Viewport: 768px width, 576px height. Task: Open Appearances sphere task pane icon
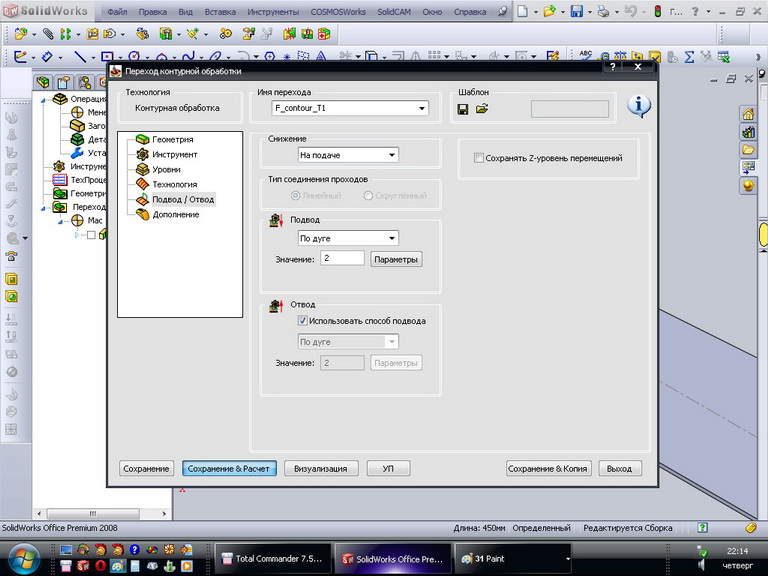(747, 186)
